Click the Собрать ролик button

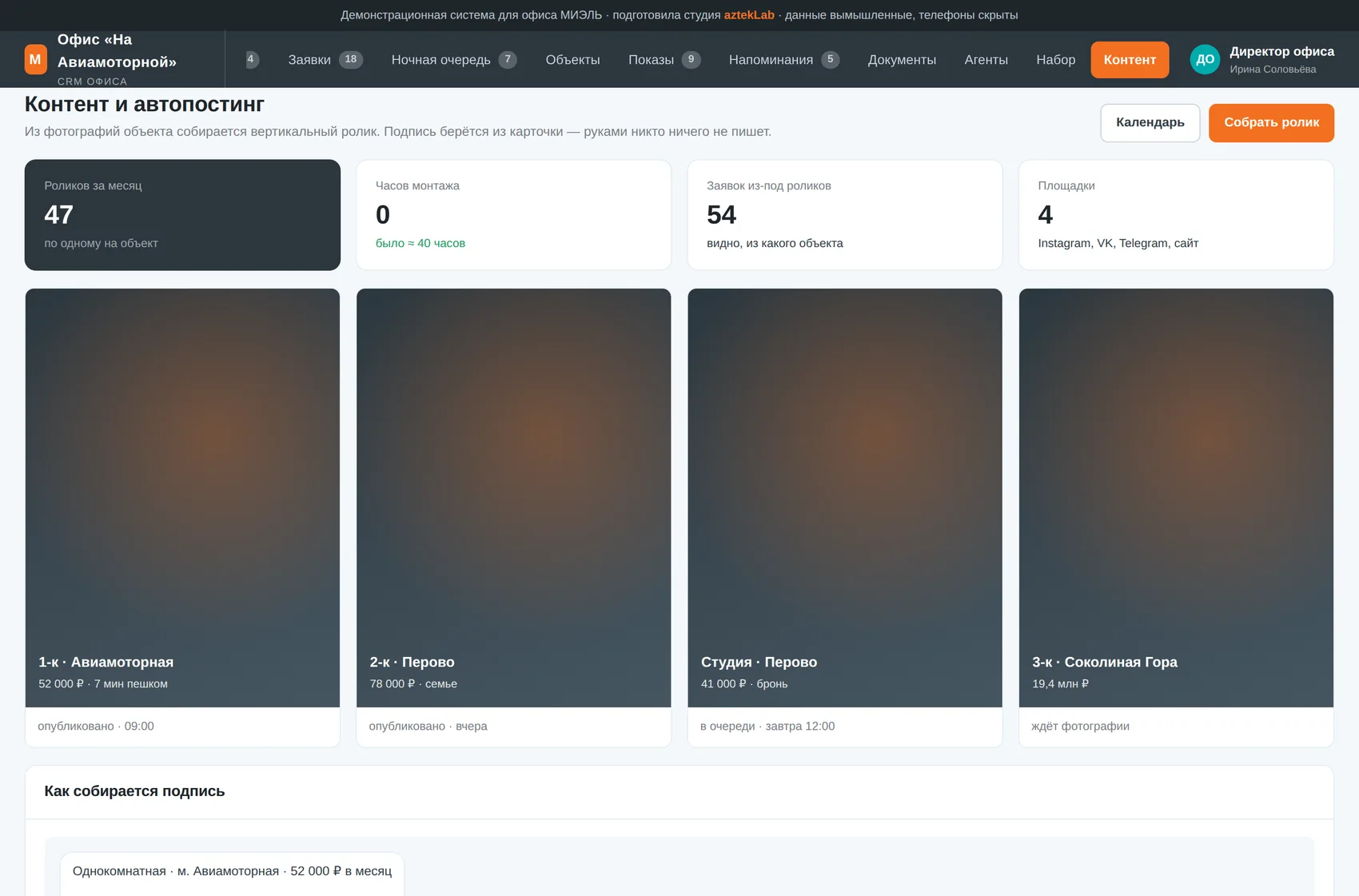(x=1271, y=123)
